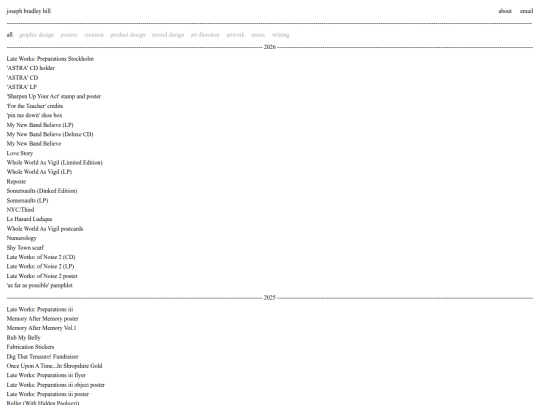Open 'Sharpen Up Your Act' stamp and poster
The height and width of the screenshot is (405, 540).
pyautogui.click(x=53, y=96)
